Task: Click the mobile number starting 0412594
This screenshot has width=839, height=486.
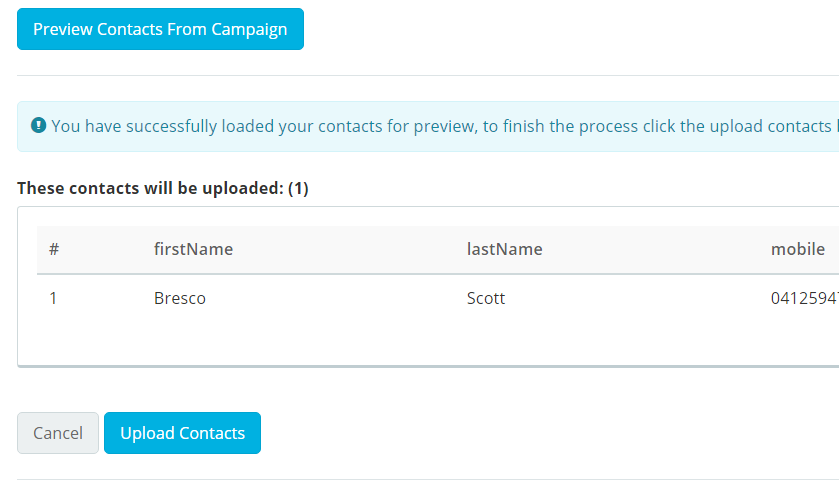Action: click(x=805, y=298)
